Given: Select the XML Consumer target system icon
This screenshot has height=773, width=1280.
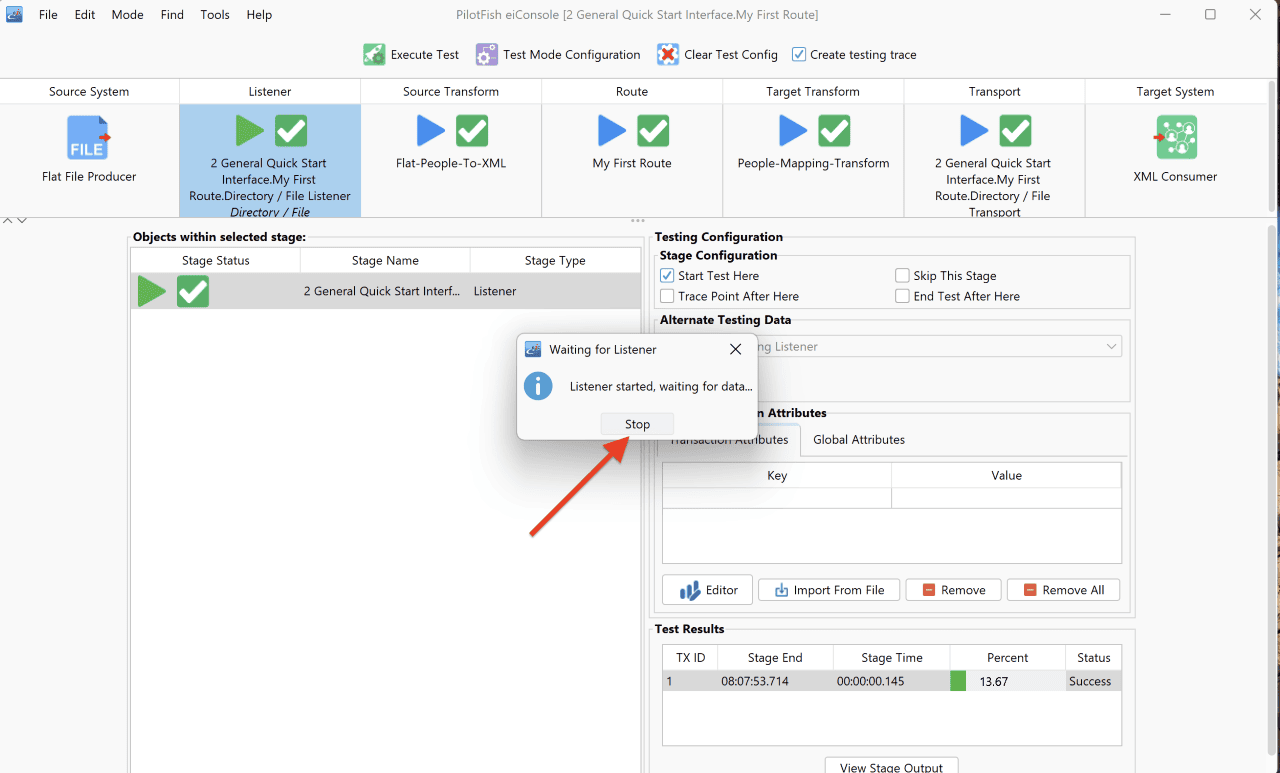Looking at the screenshot, I should (1176, 138).
